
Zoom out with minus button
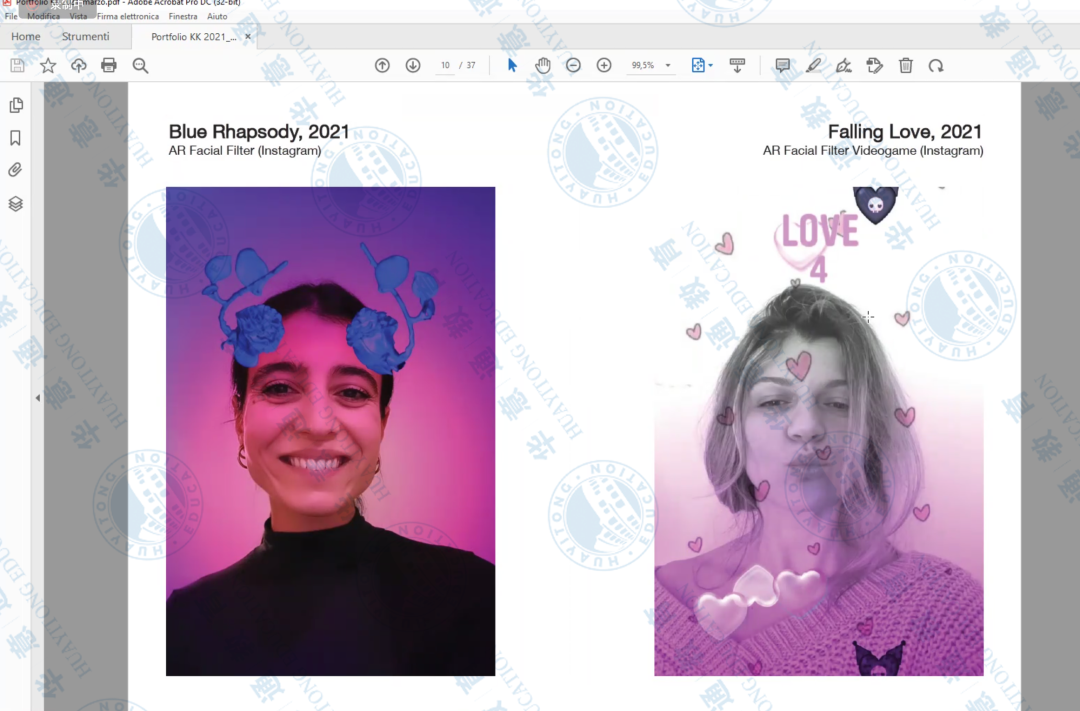pyautogui.click(x=573, y=65)
